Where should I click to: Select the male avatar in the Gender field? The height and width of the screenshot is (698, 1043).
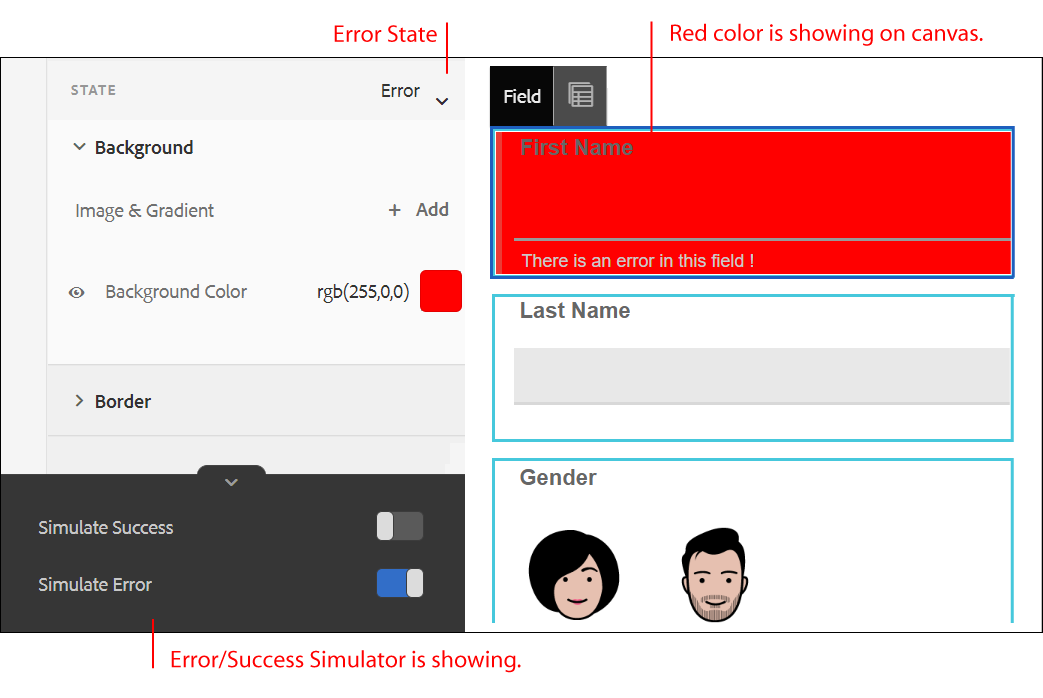(714, 573)
